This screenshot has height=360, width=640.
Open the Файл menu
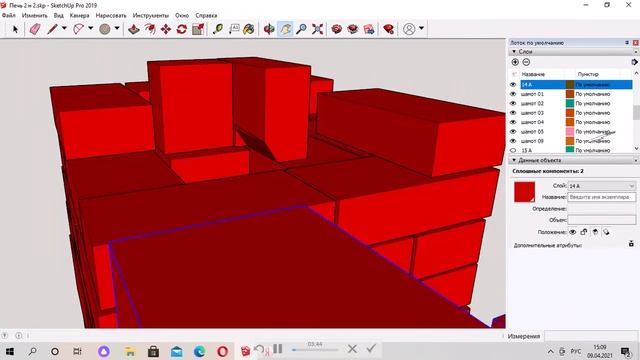9,16
